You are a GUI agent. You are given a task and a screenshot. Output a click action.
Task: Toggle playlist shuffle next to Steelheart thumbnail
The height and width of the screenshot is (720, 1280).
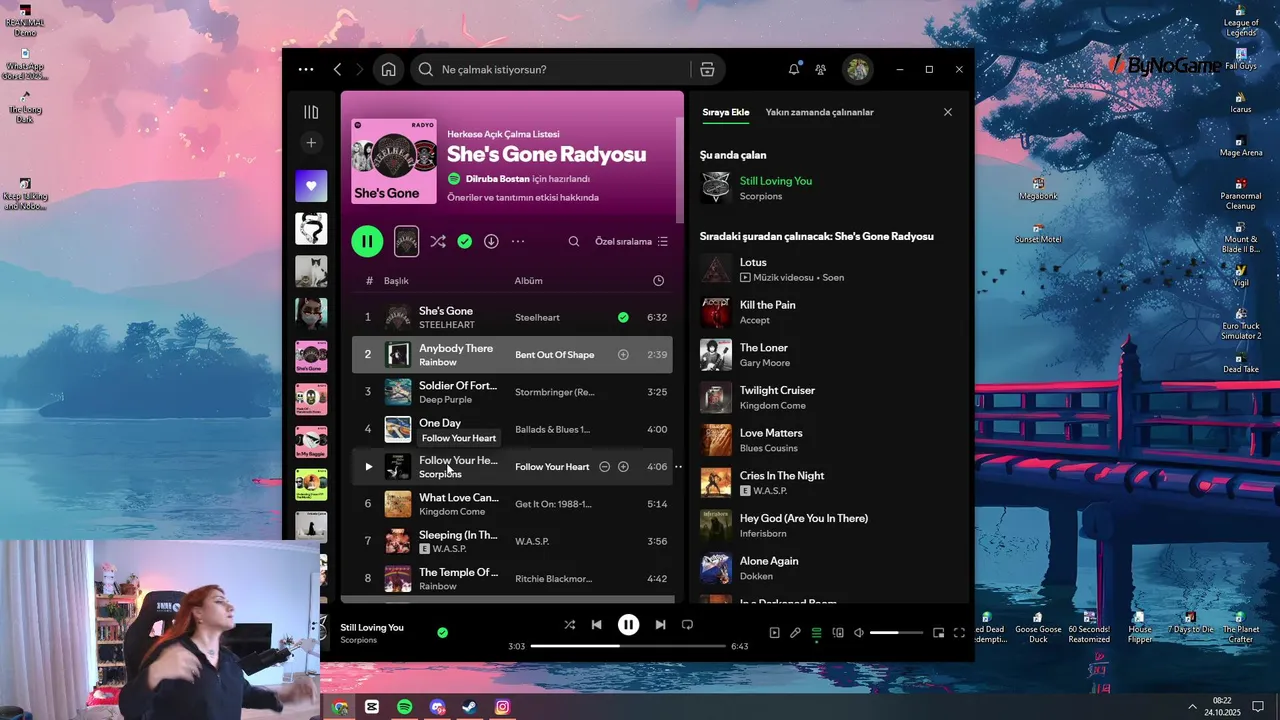438,241
